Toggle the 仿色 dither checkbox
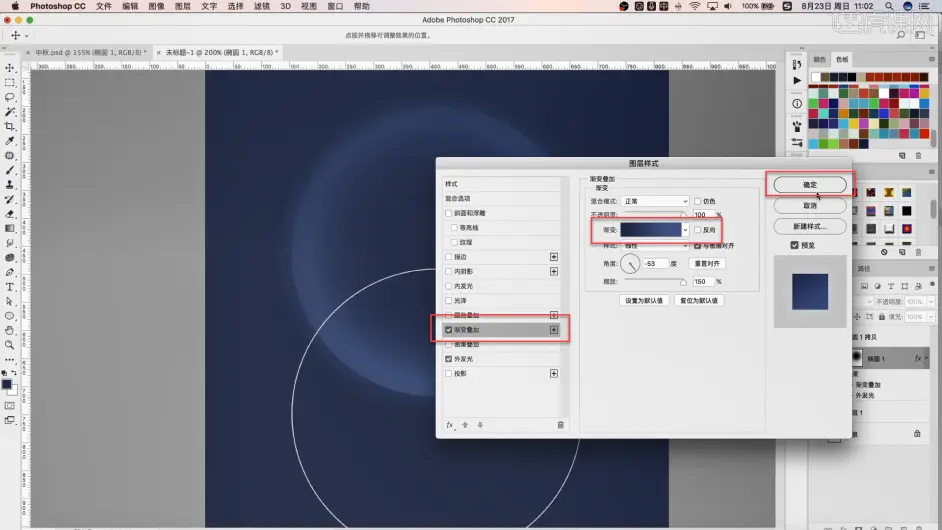Viewport: 942px width, 530px height. coord(697,201)
